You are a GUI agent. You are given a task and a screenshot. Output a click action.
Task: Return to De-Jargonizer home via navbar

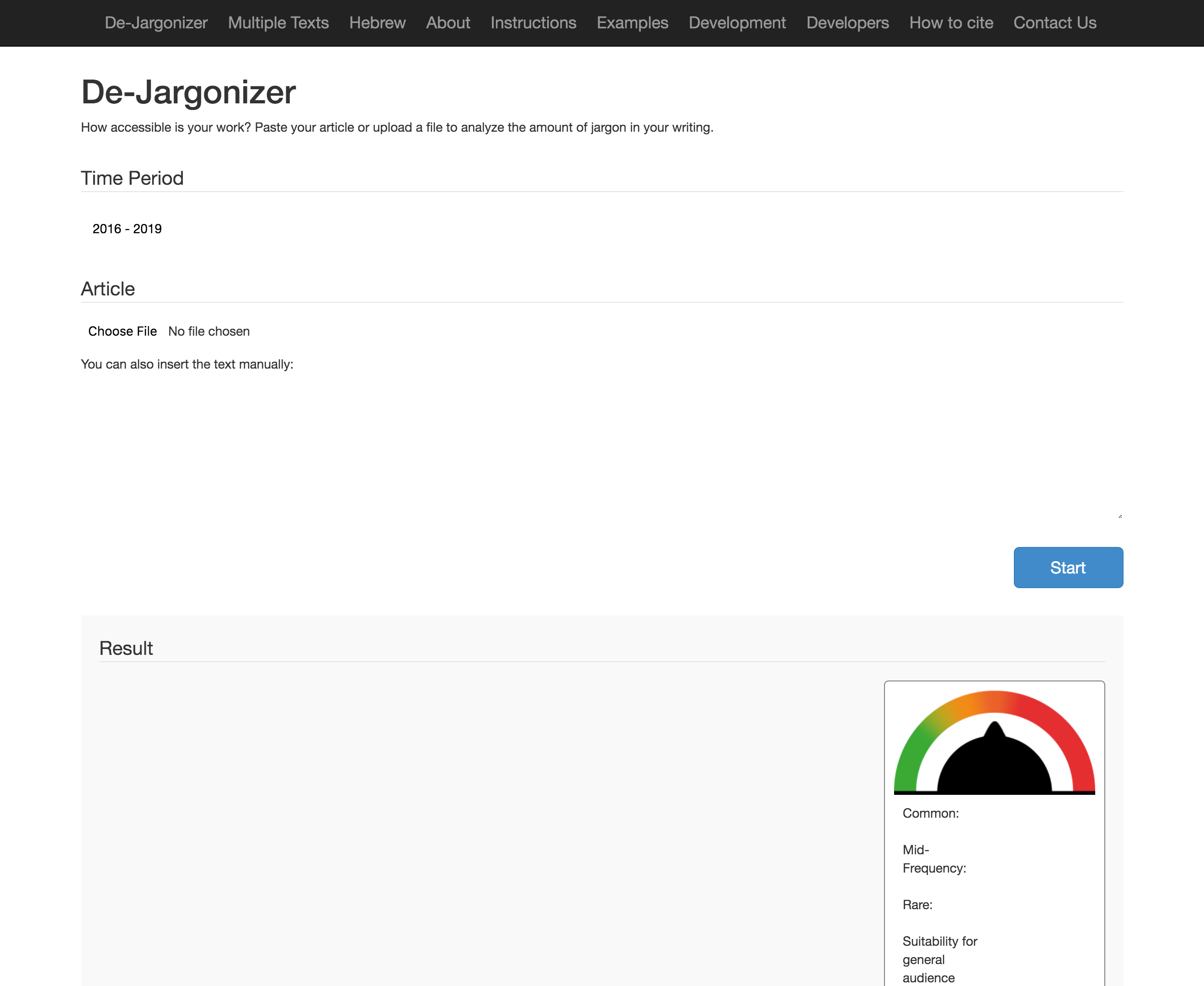point(156,23)
